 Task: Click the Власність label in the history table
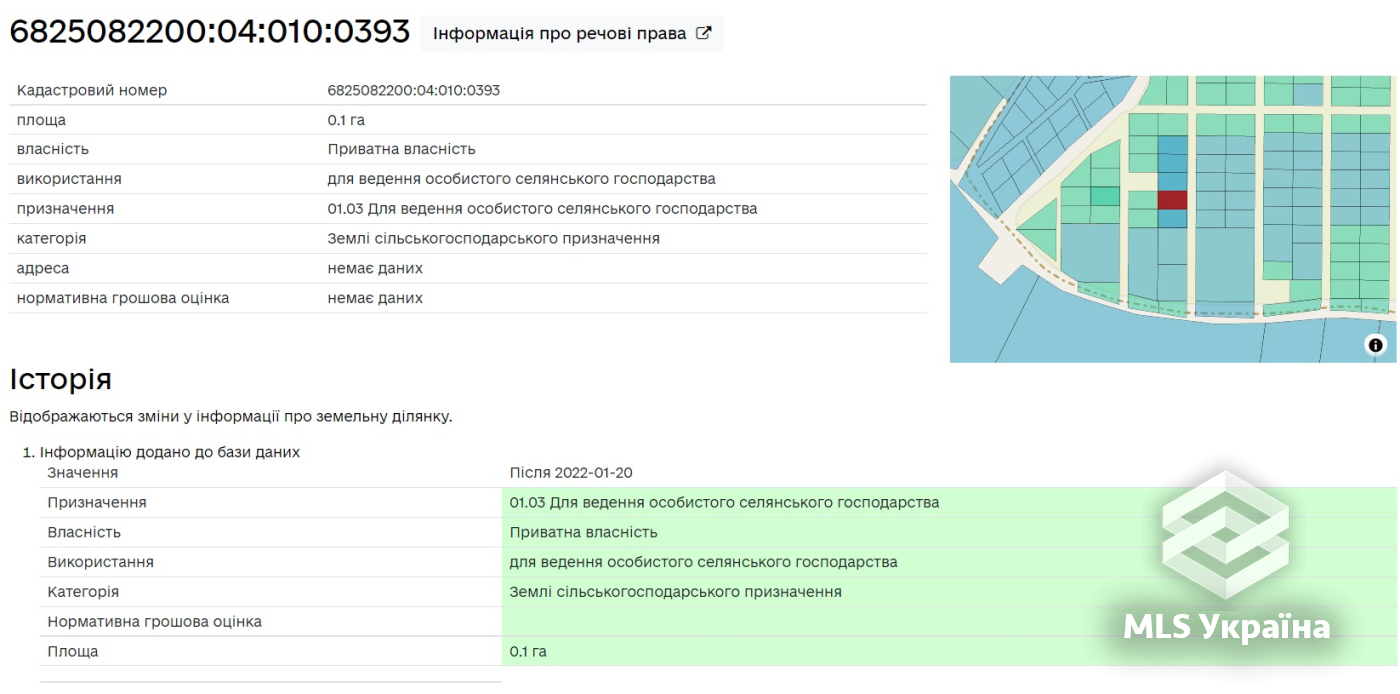84,532
